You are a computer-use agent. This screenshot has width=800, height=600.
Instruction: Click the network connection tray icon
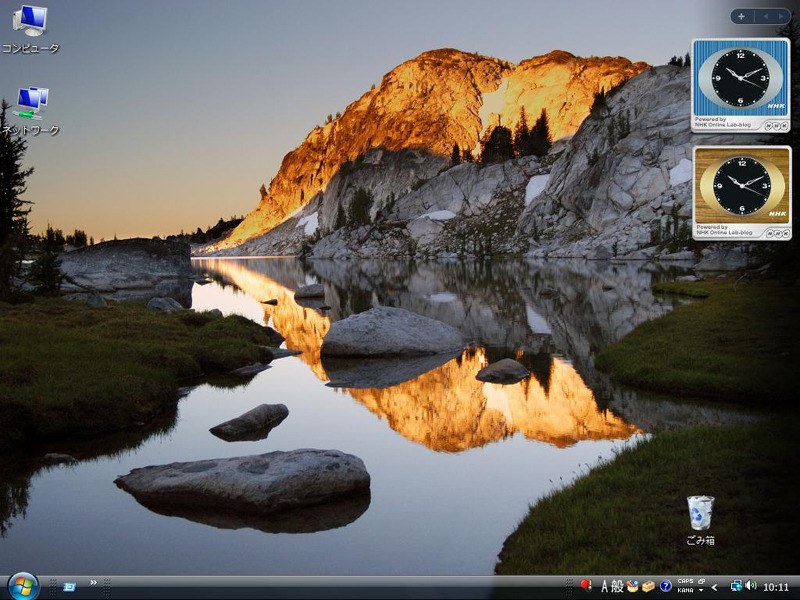(x=736, y=586)
